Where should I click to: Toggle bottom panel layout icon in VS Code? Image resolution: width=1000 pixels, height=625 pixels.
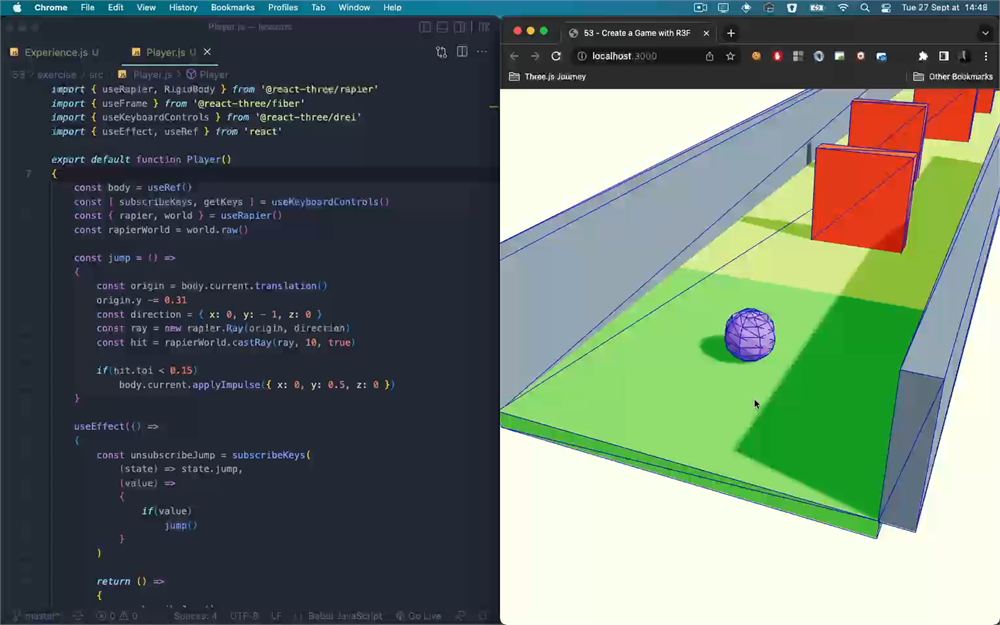[442, 27]
